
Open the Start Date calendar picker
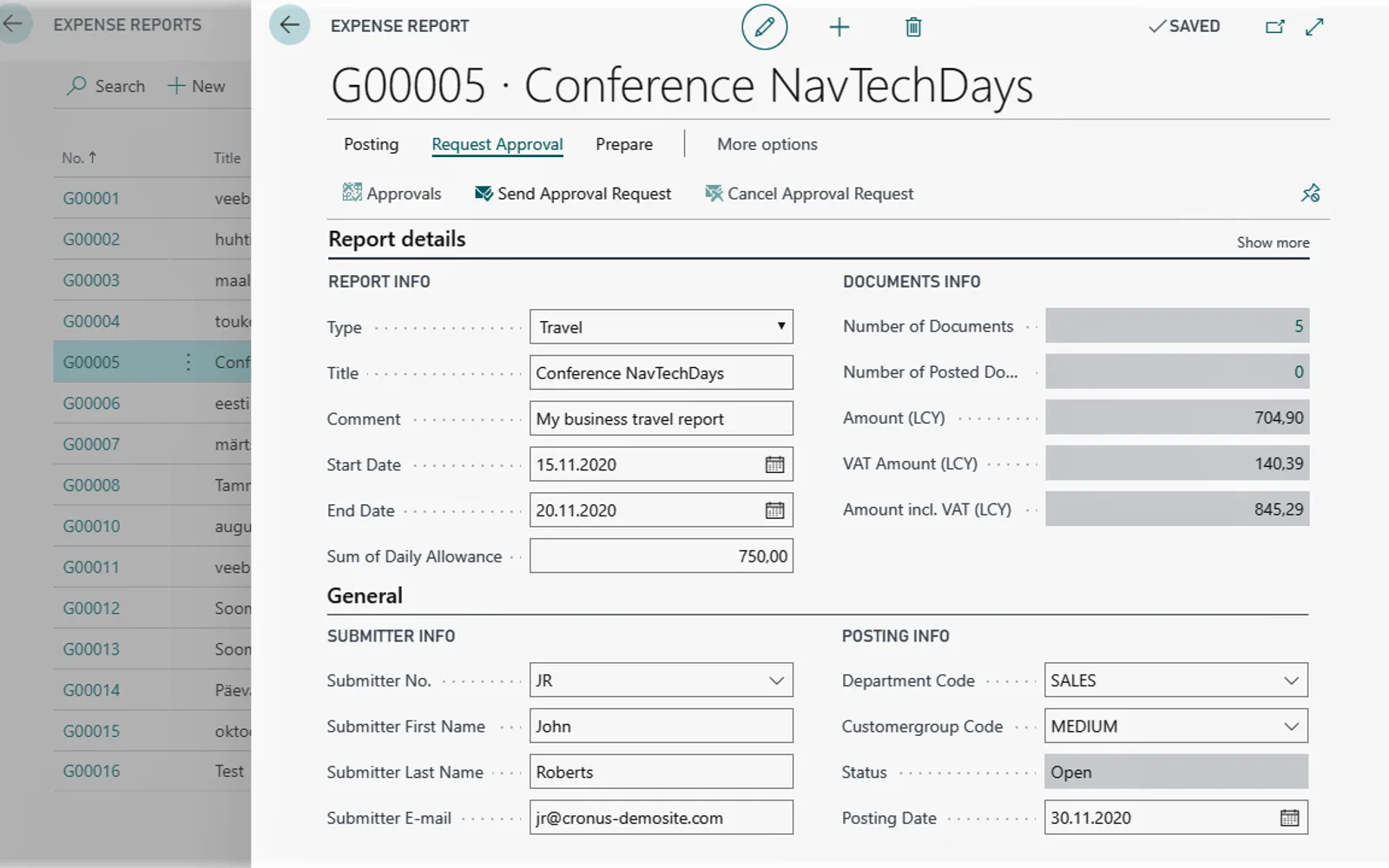click(x=774, y=464)
